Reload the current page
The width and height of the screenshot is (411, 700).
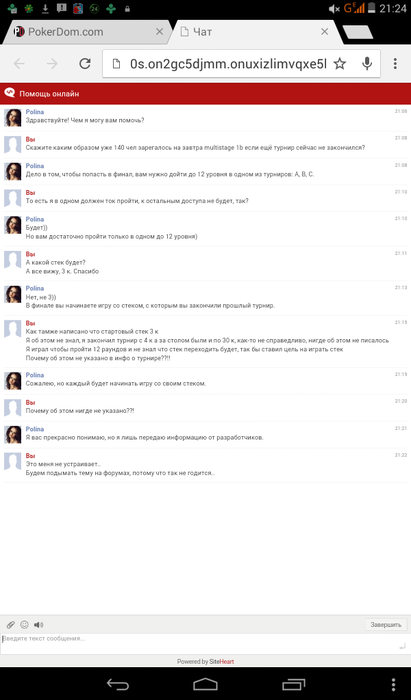click(85, 64)
